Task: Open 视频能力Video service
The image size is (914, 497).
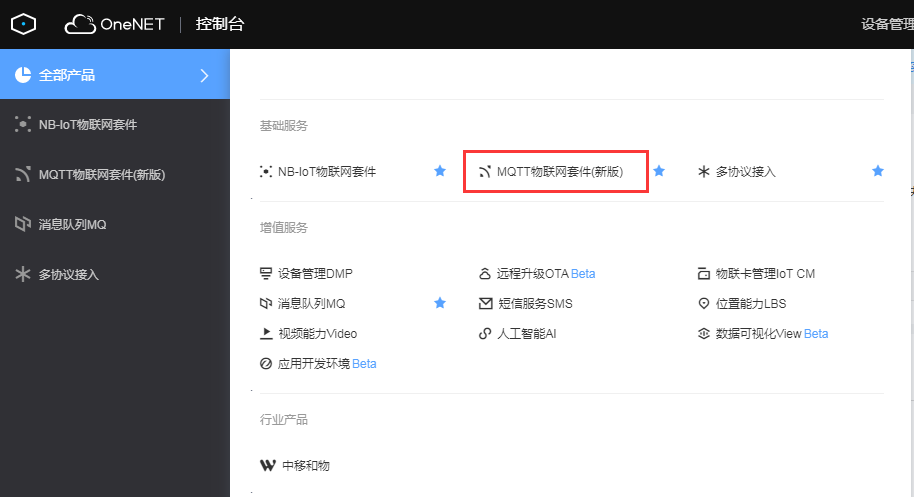Action: coord(318,333)
